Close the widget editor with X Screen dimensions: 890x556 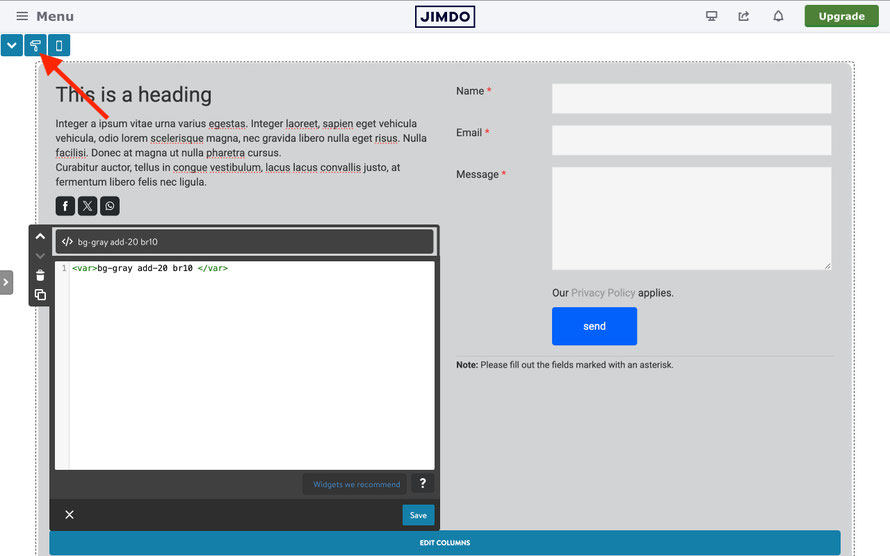click(69, 515)
